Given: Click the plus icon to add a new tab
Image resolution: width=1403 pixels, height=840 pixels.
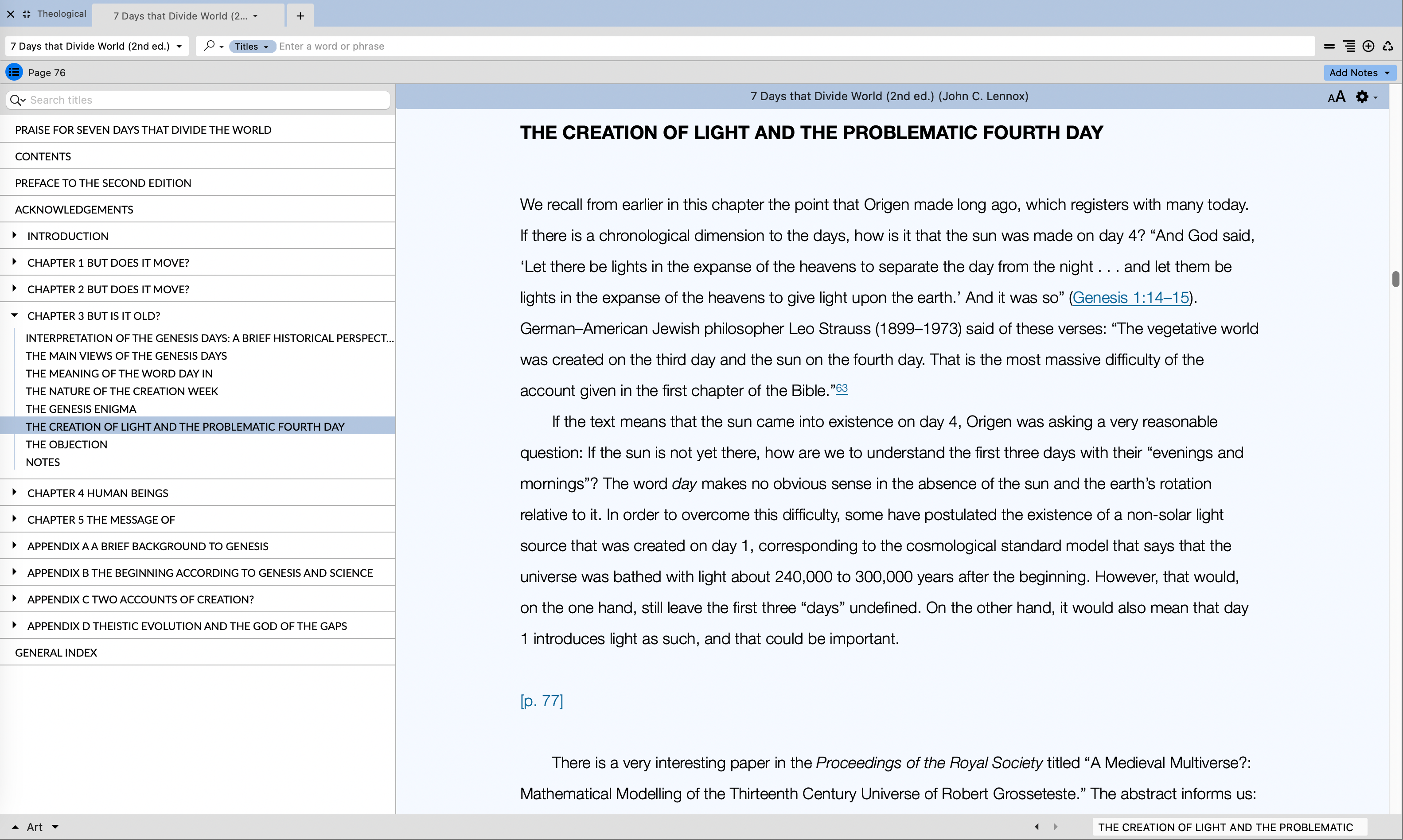Looking at the screenshot, I should coord(300,16).
